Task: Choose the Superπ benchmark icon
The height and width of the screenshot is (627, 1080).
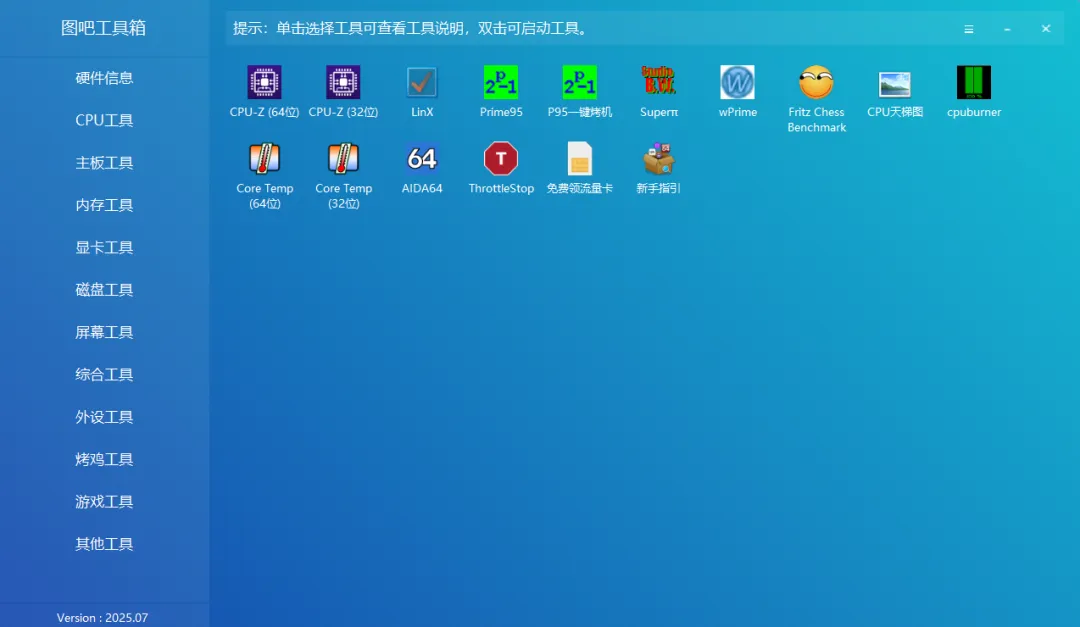Action: pos(658,81)
